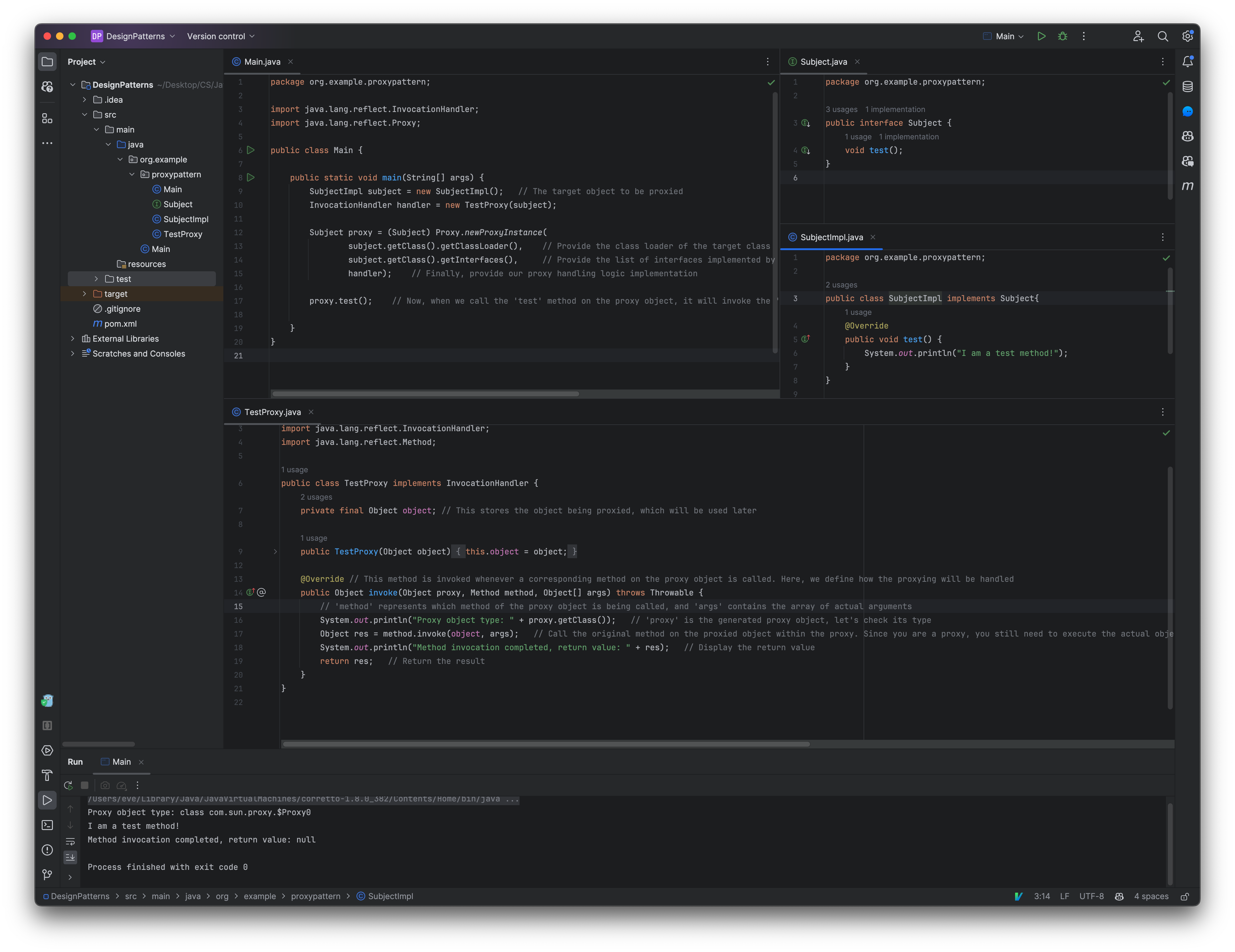The width and height of the screenshot is (1235, 952).
Task: Open Search Everywhere with the magnifier icon
Action: tap(1163, 36)
